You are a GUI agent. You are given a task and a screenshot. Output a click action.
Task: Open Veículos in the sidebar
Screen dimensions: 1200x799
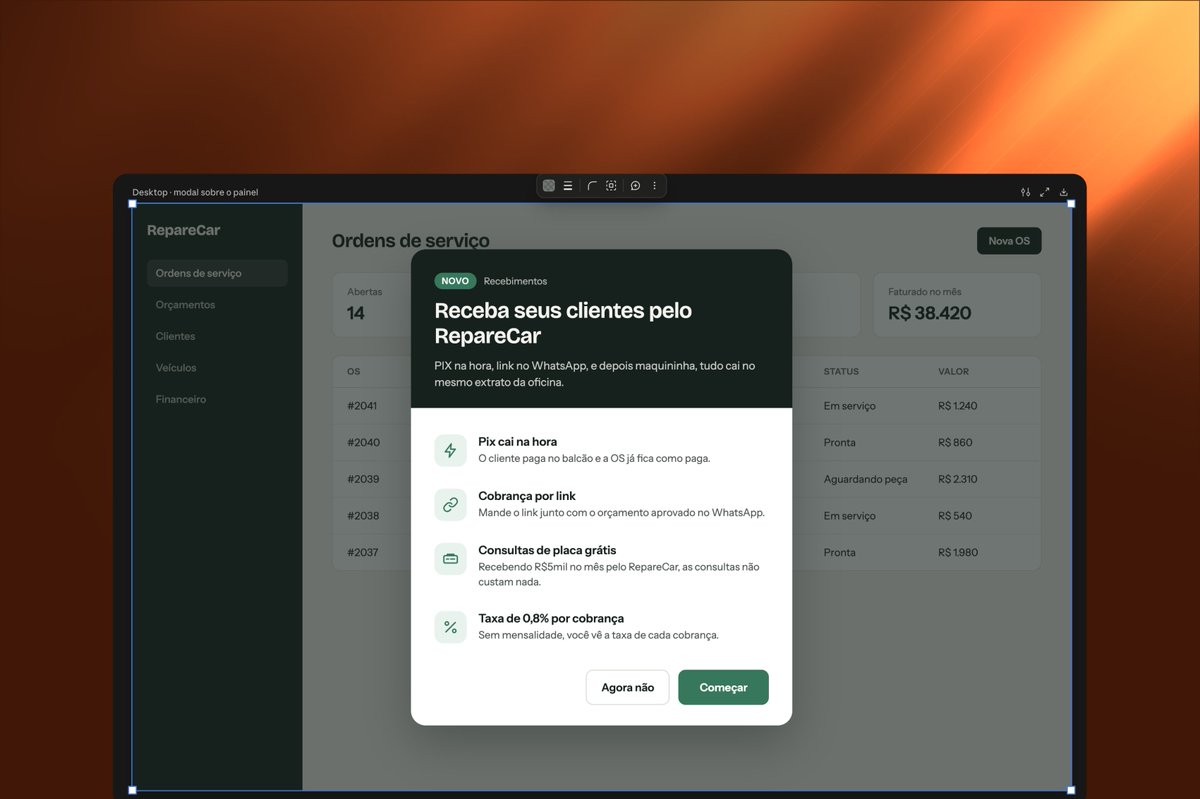tap(176, 368)
